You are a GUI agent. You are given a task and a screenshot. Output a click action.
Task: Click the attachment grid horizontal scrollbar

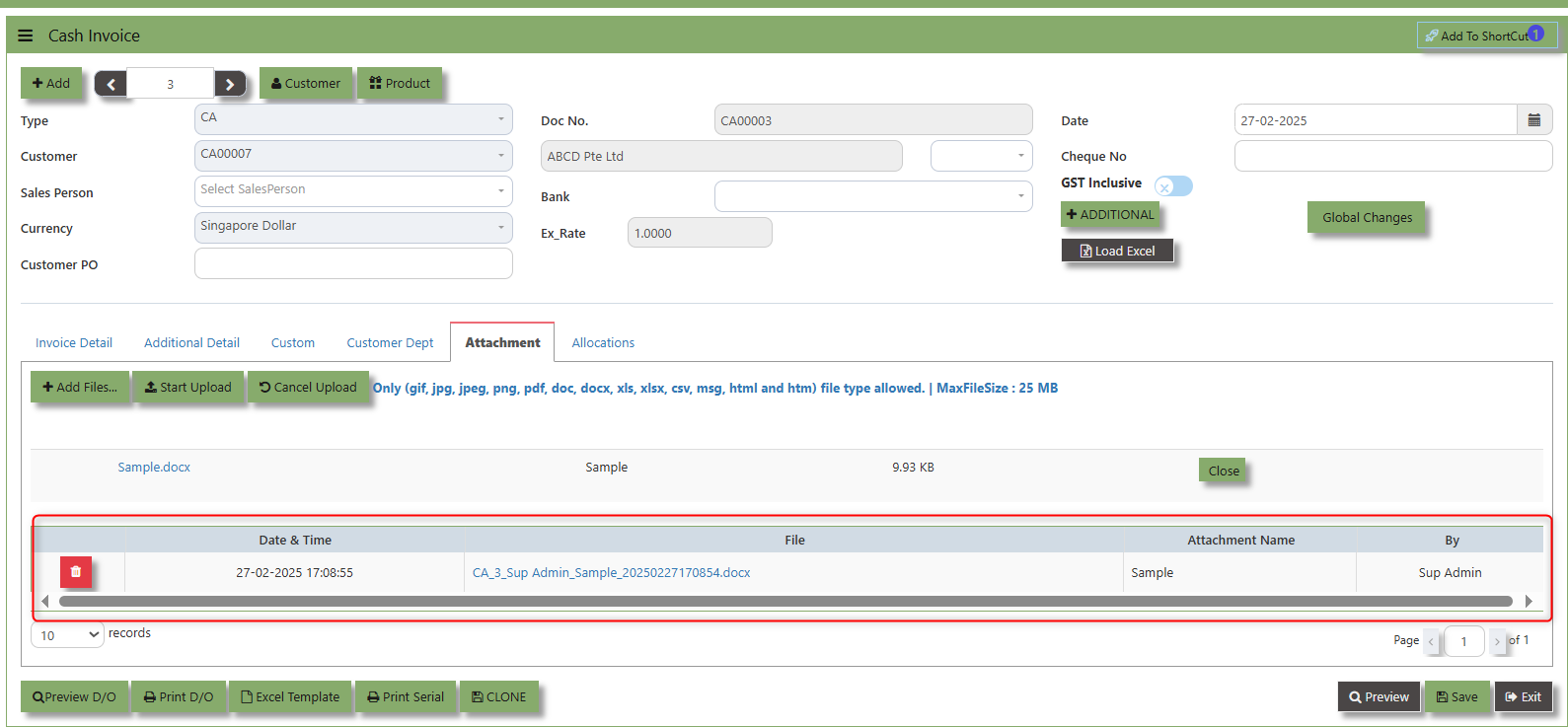coord(785,601)
